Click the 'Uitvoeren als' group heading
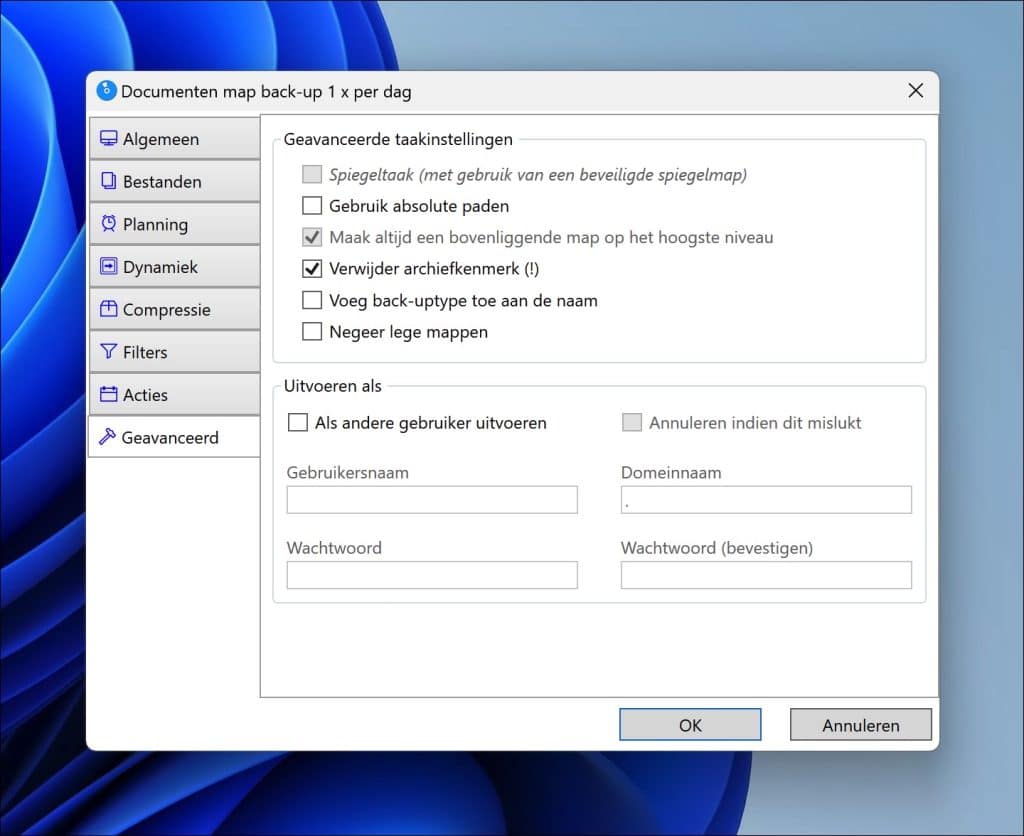The height and width of the screenshot is (836, 1024). (332, 386)
